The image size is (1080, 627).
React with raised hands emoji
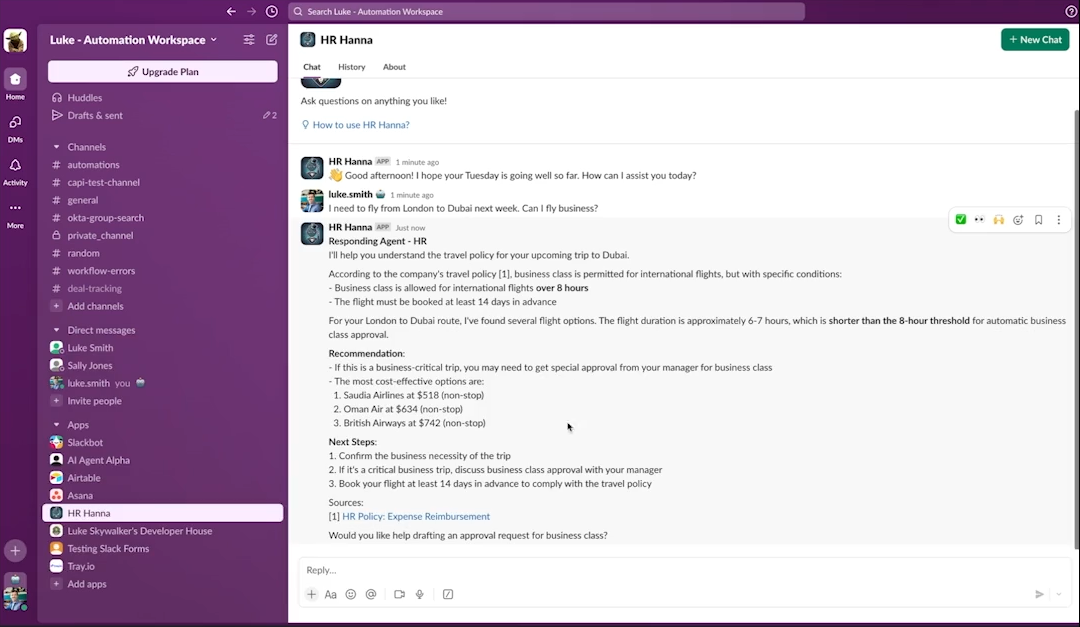[x=999, y=220]
